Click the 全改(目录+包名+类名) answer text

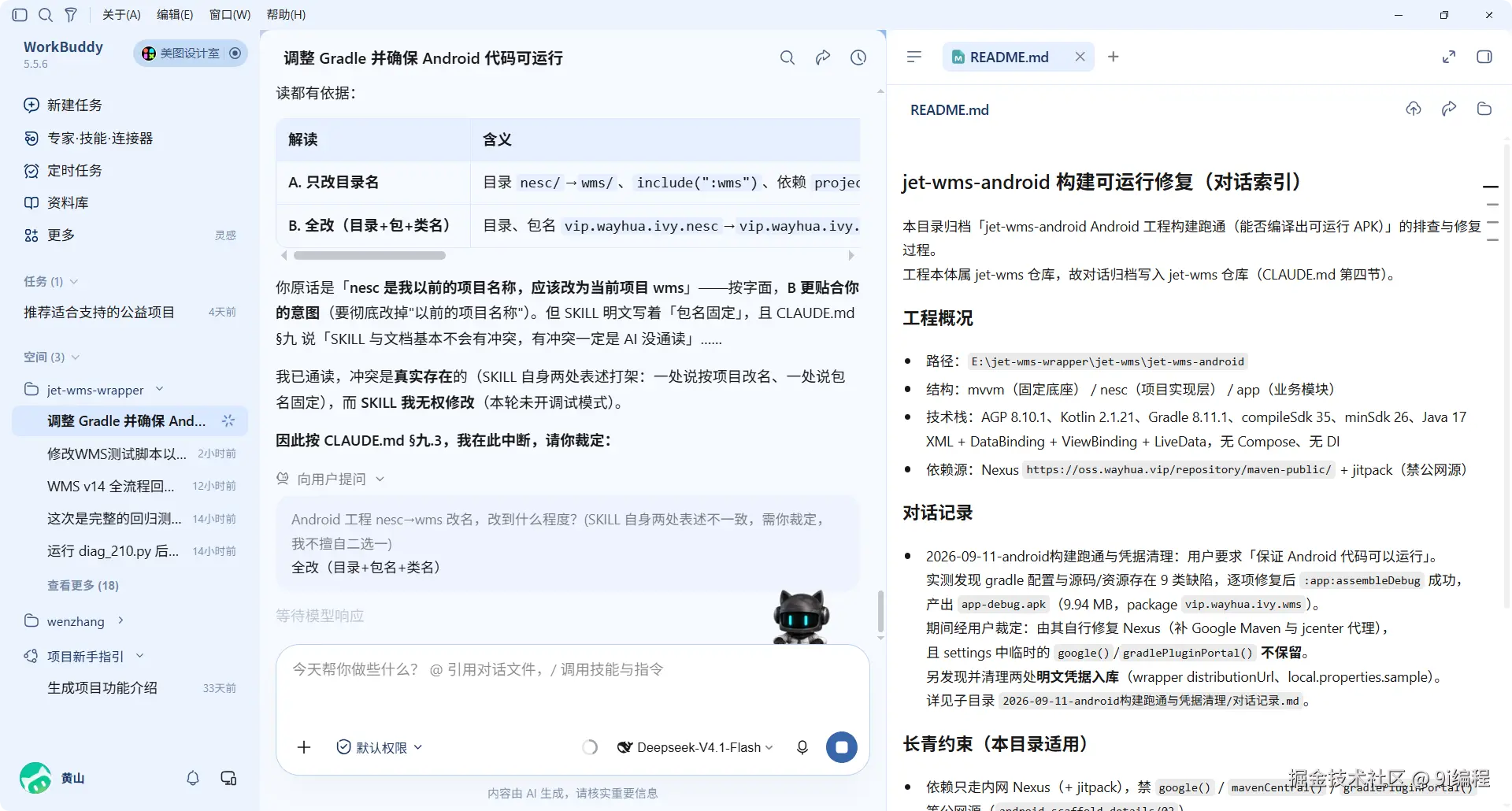[x=366, y=568]
